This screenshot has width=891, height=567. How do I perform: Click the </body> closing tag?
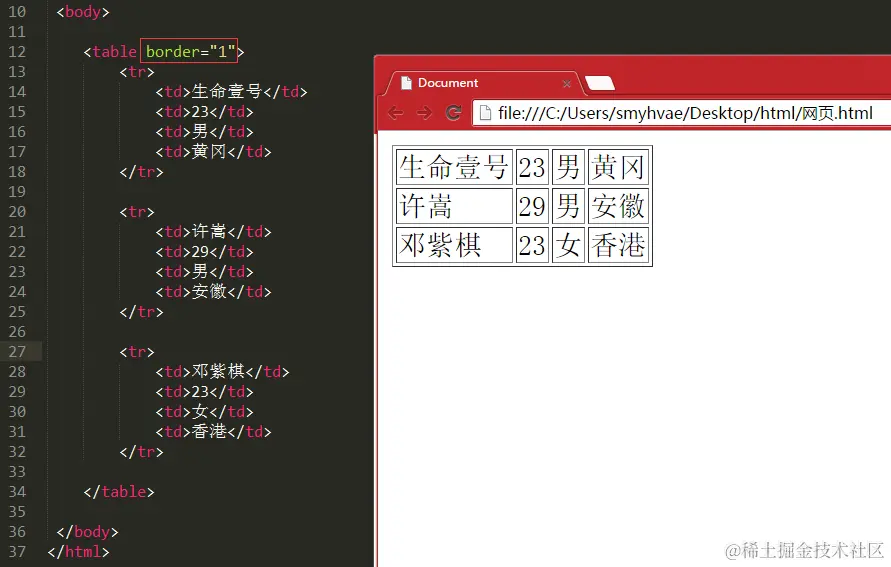click(88, 532)
